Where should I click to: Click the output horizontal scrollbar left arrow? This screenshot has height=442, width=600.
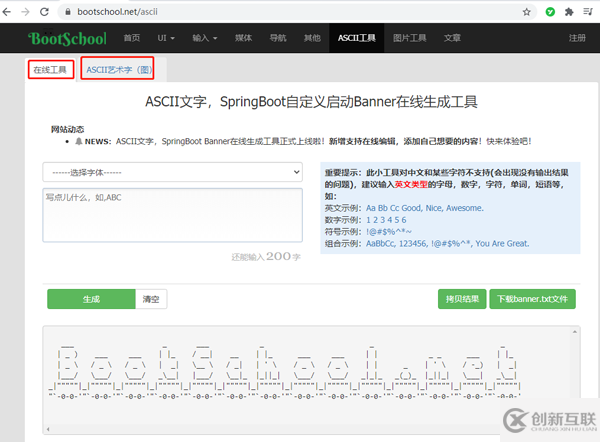click(48, 429)
